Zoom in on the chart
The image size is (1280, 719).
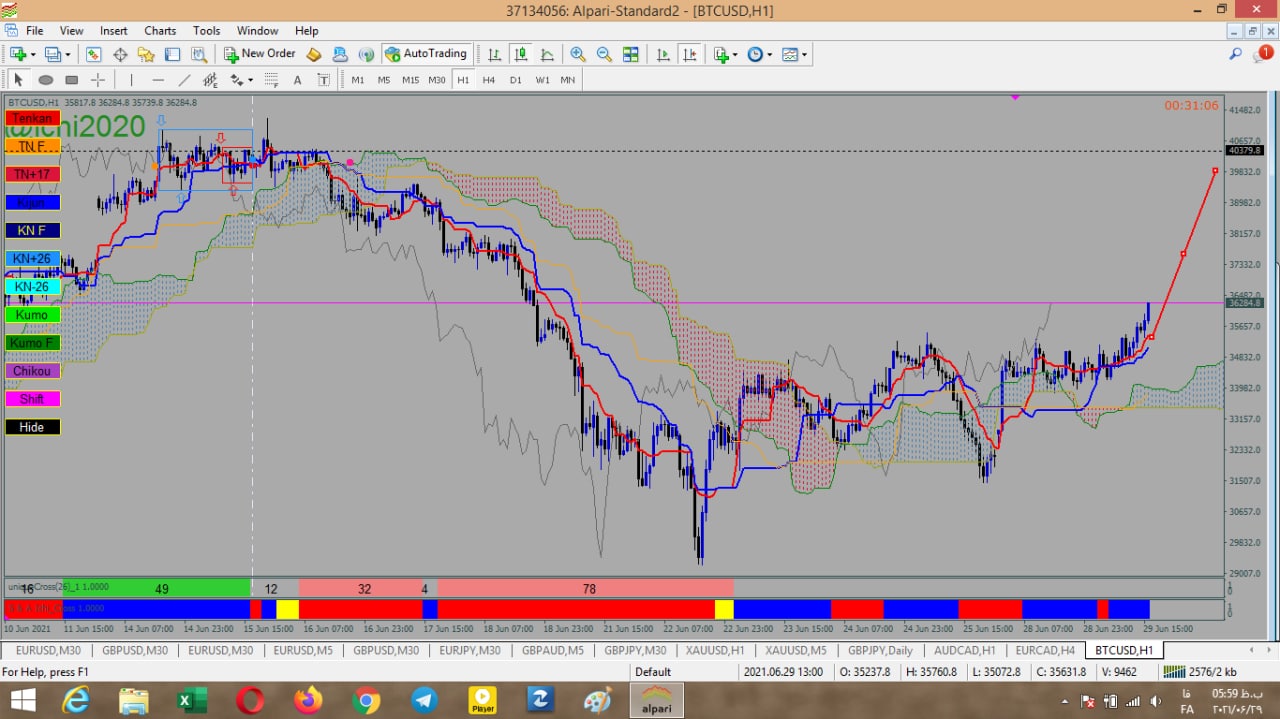tap(578, 54)
